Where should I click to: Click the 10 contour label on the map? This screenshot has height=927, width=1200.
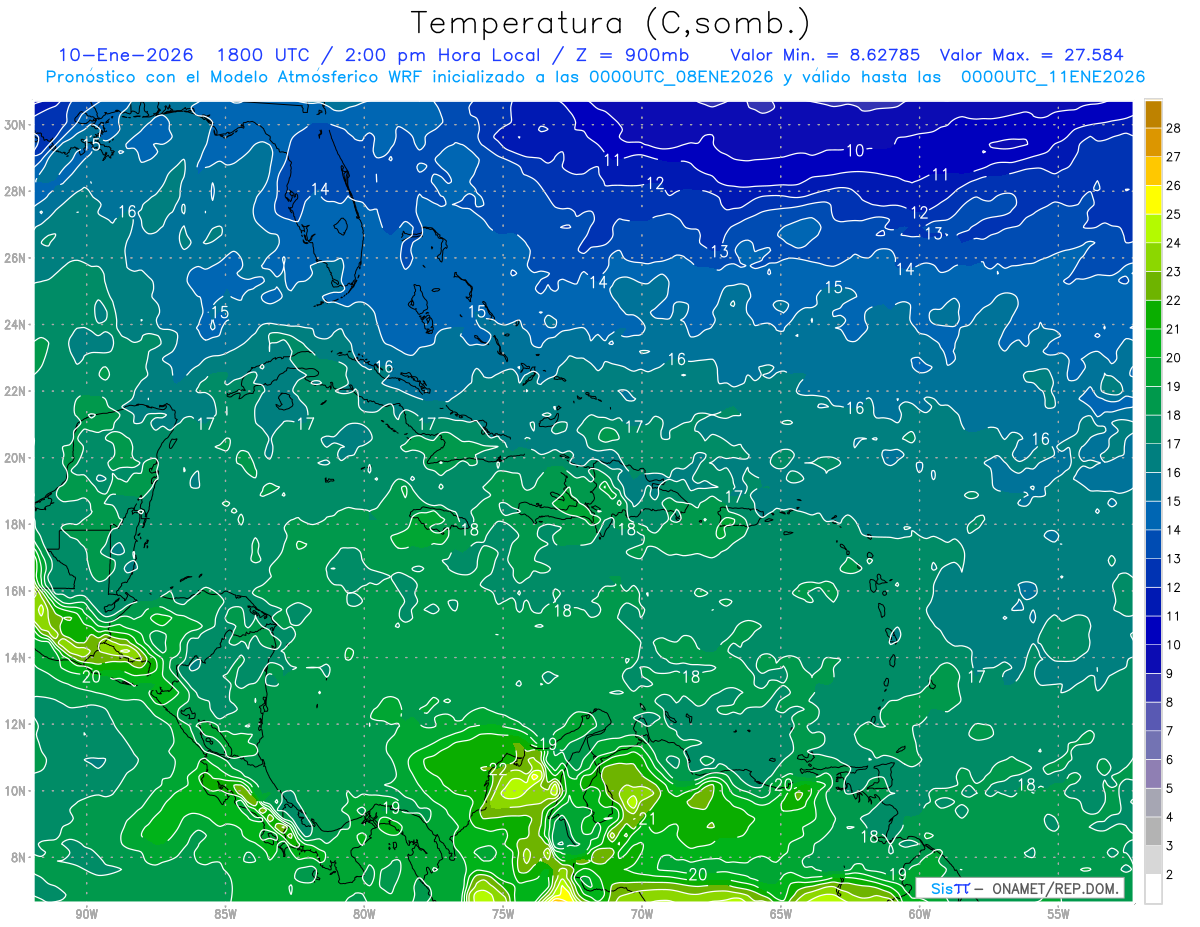[855, 151]
